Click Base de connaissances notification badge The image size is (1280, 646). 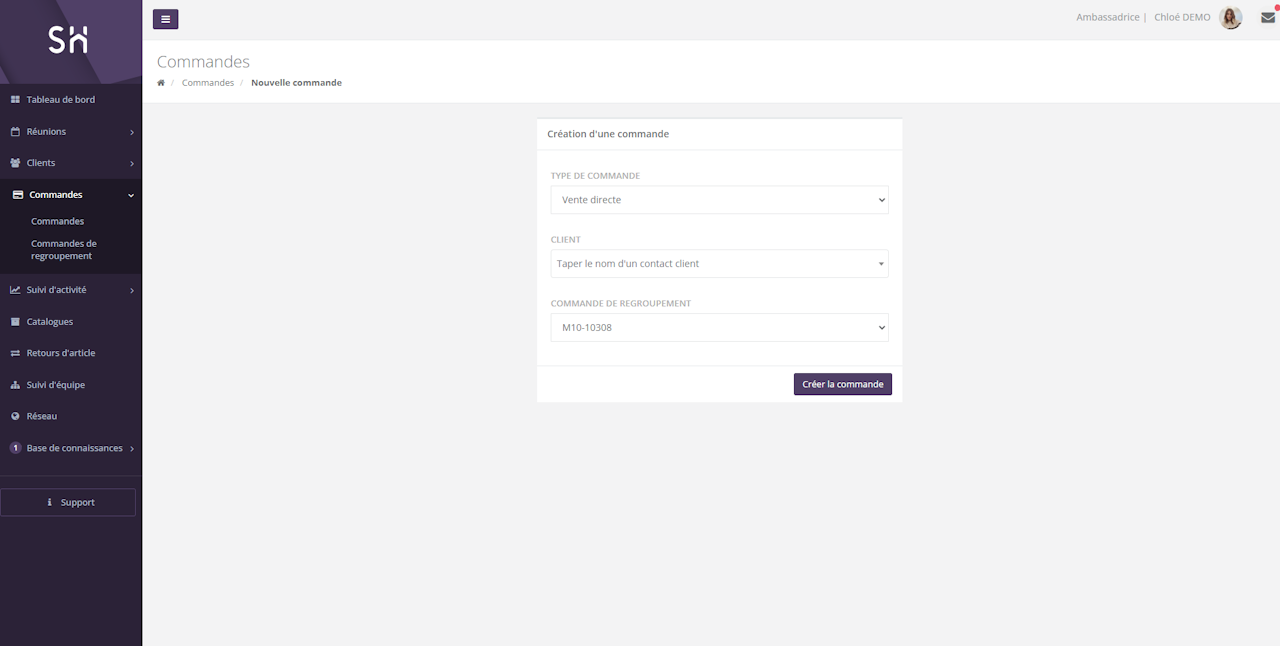[x=15, y=448]
